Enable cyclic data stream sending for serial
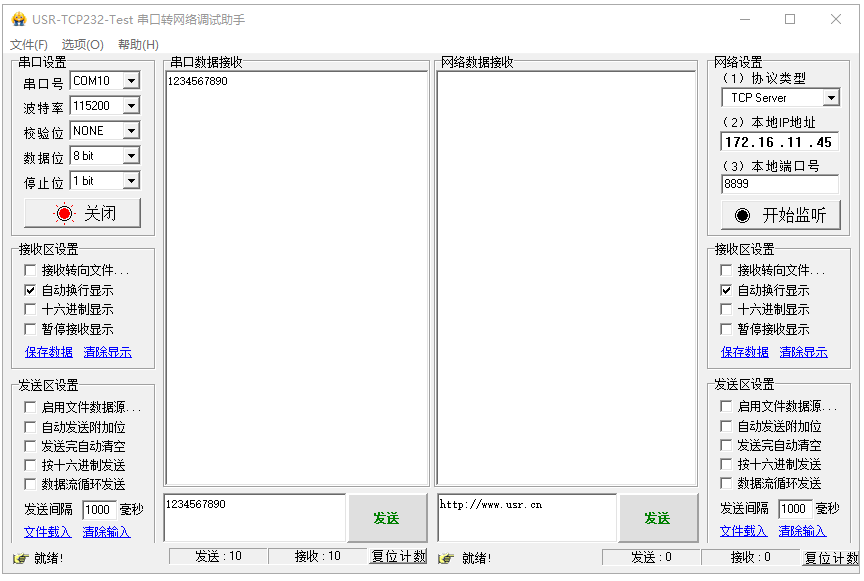This screenshot has width=864, height=581. pos(30,485)
